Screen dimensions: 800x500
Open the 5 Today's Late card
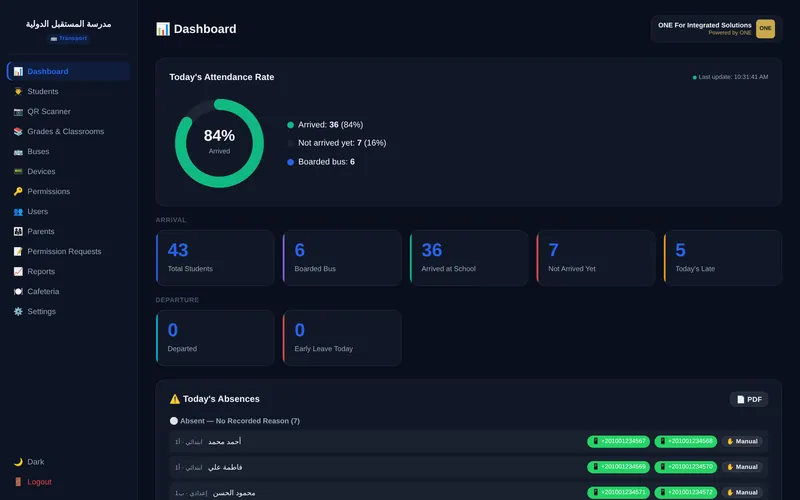click(722, 258)
